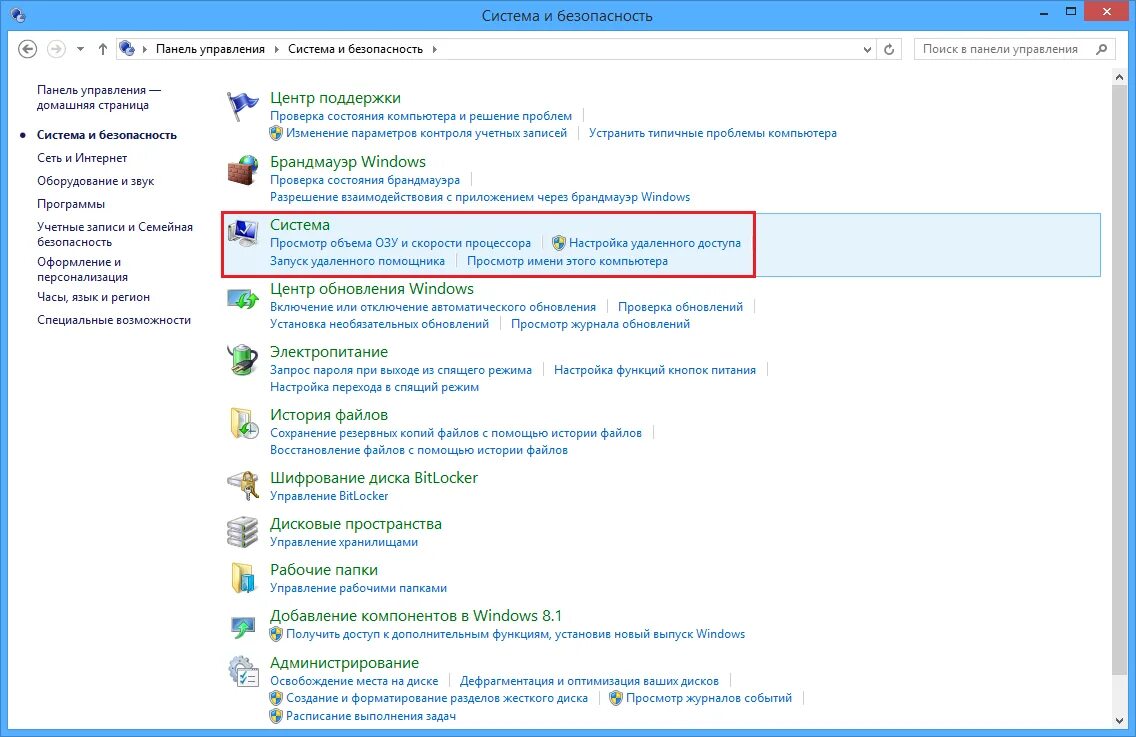Click the Брандмауэр Windows brick wall icon
Image resolution: width=1136 pixels, height=737 pixels.
[242, 170]
